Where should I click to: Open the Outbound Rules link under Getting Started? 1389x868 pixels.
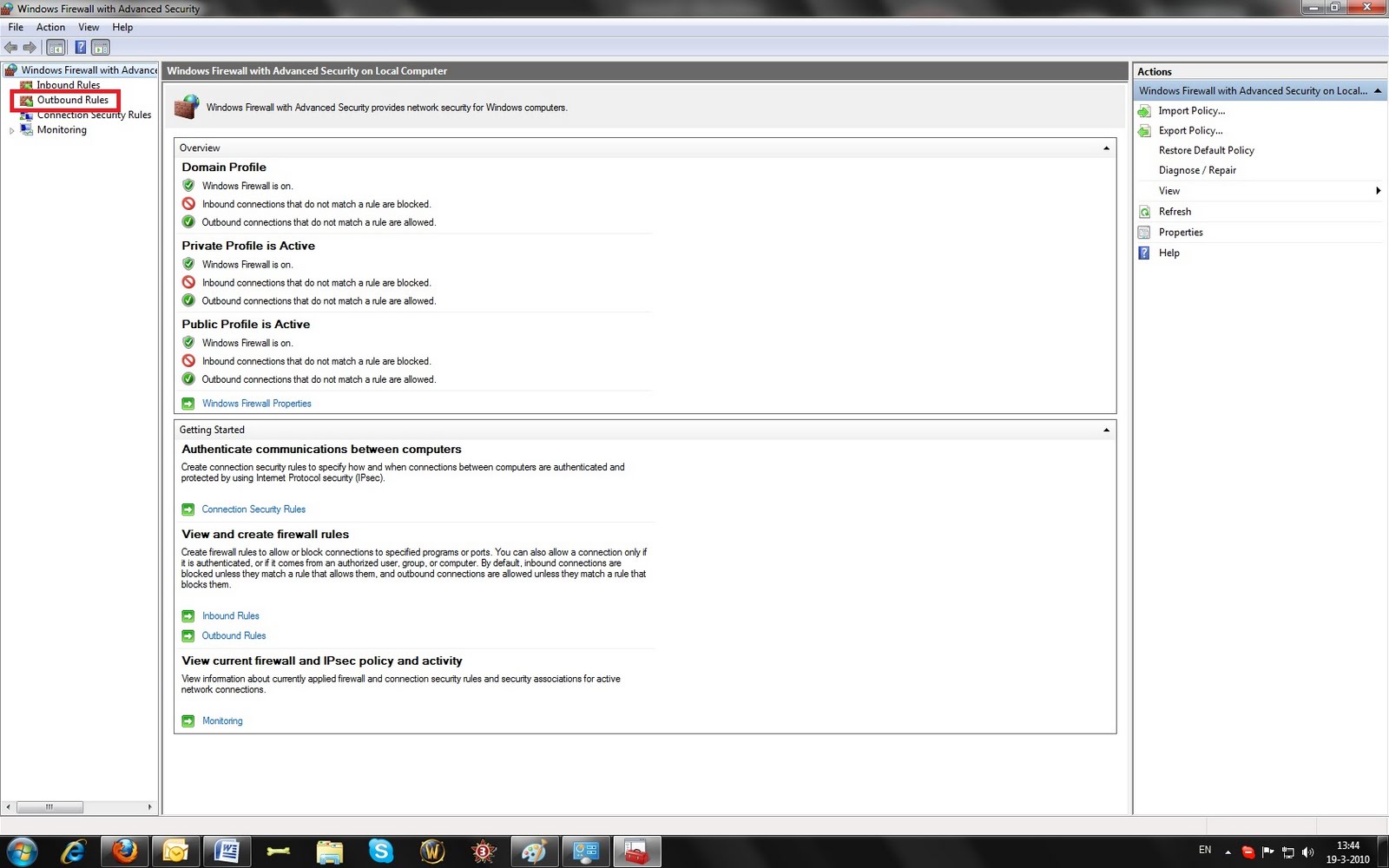234,636
